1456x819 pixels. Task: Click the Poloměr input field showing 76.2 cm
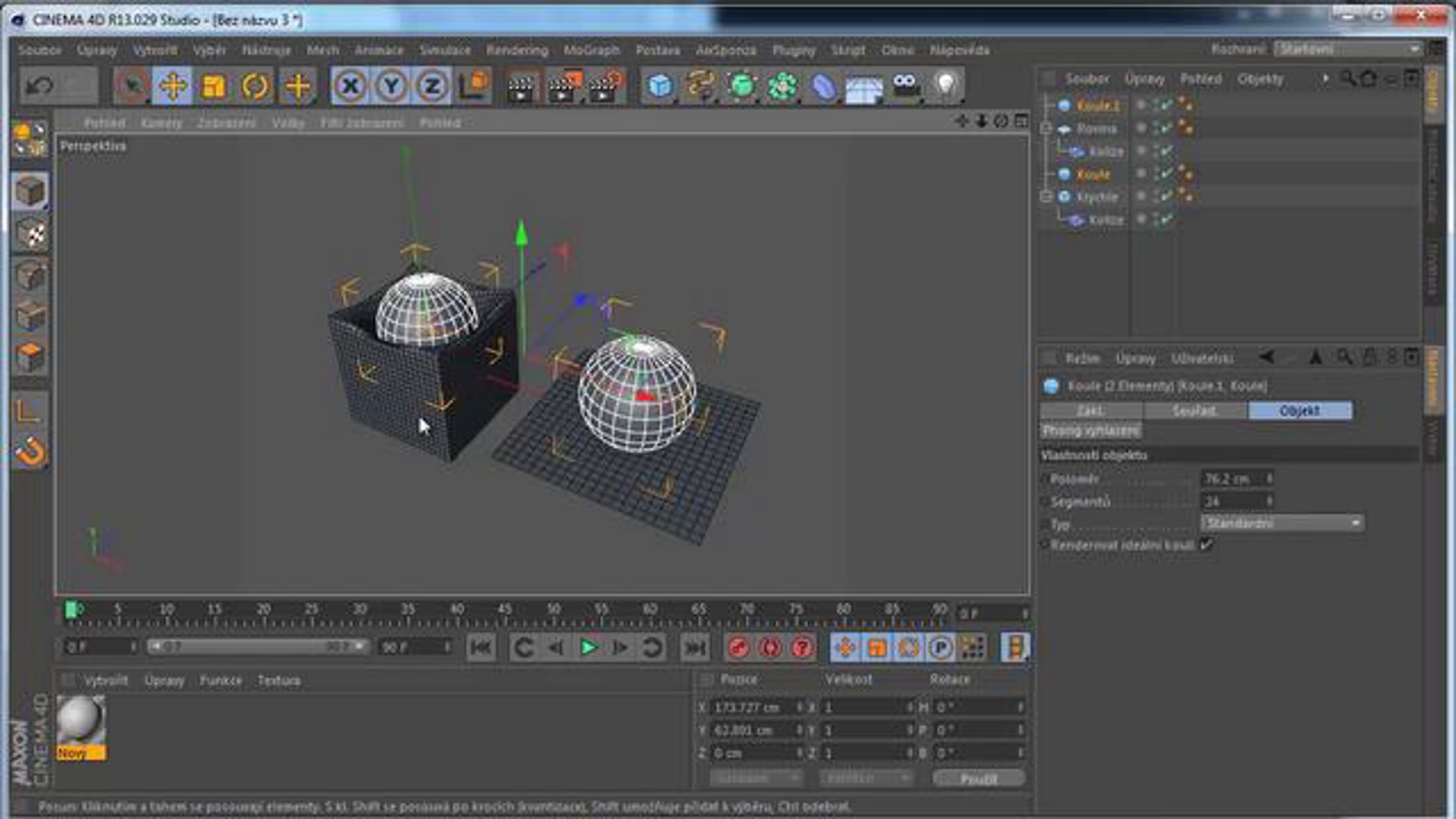tap(1232, 479)
